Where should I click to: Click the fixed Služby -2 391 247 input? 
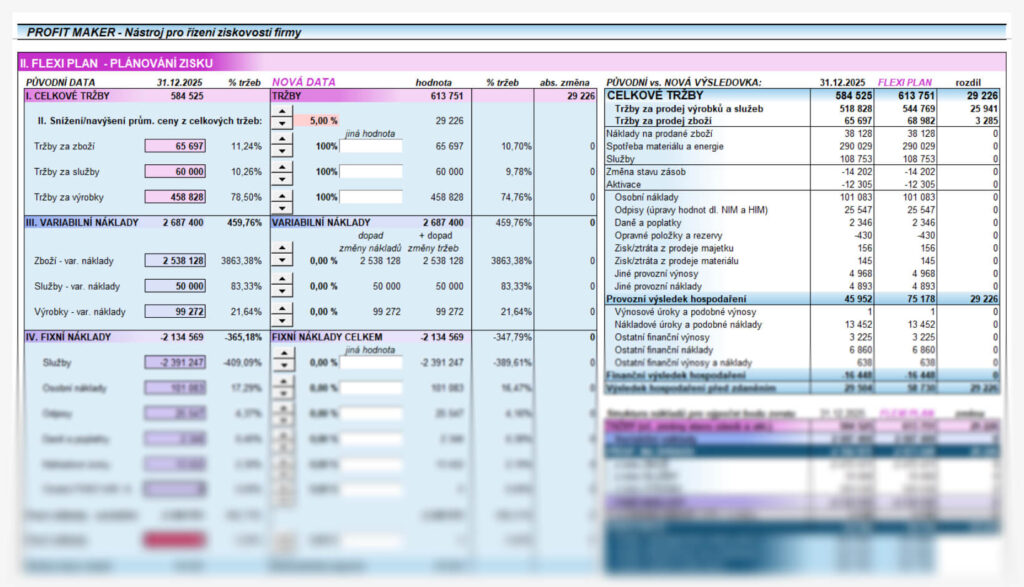tap(176, 363)
